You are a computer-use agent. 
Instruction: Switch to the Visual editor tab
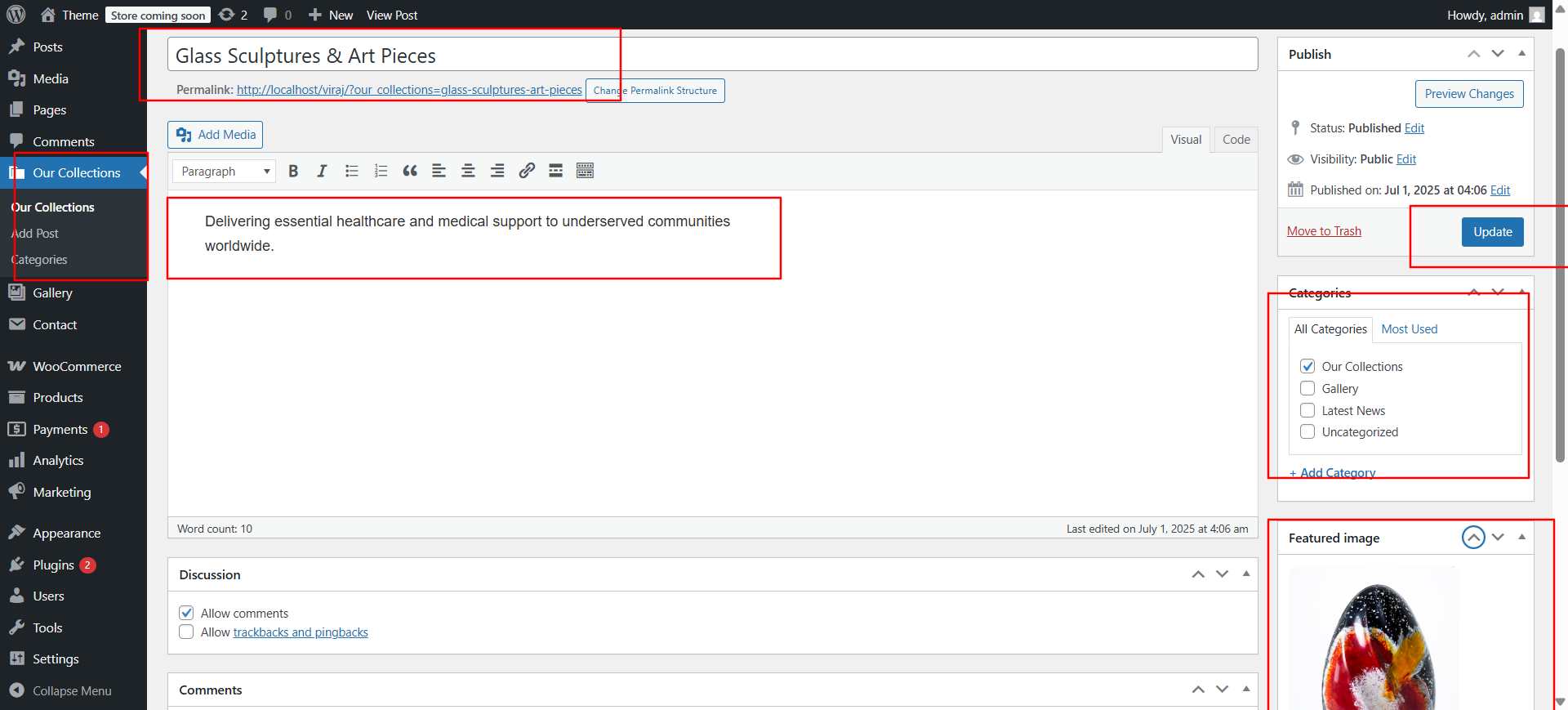[x=1186, y=140]
